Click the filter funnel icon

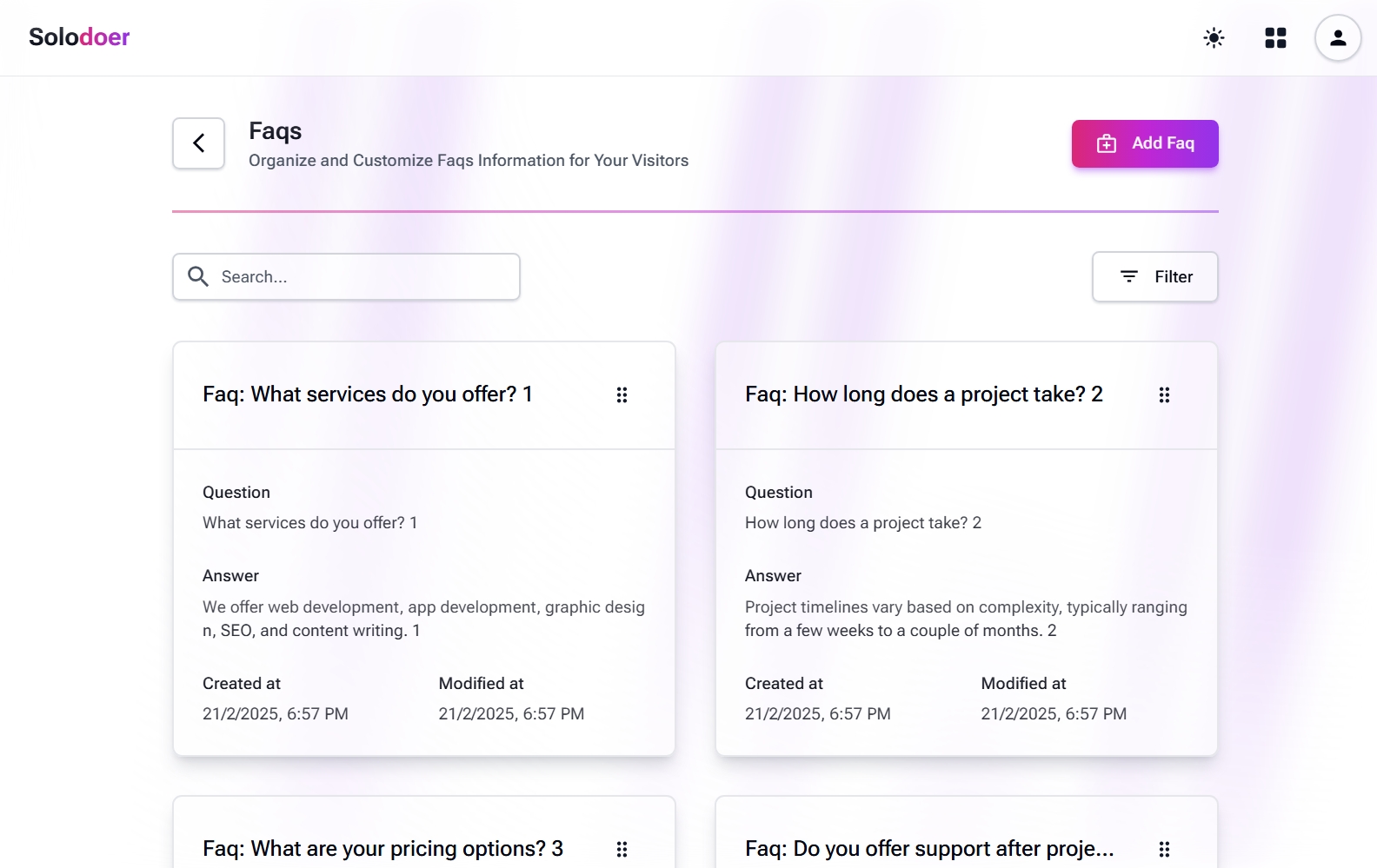tap(1128, 276)
